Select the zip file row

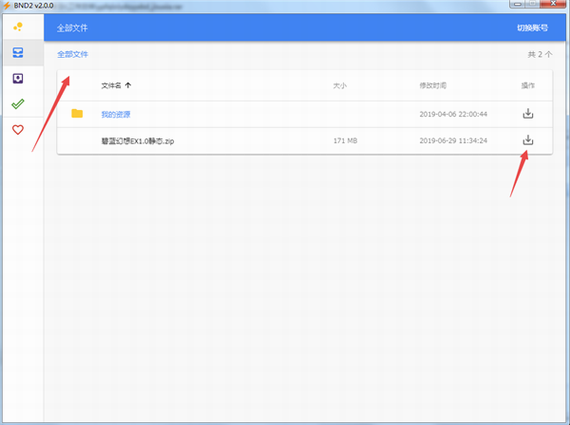point(305,141)
